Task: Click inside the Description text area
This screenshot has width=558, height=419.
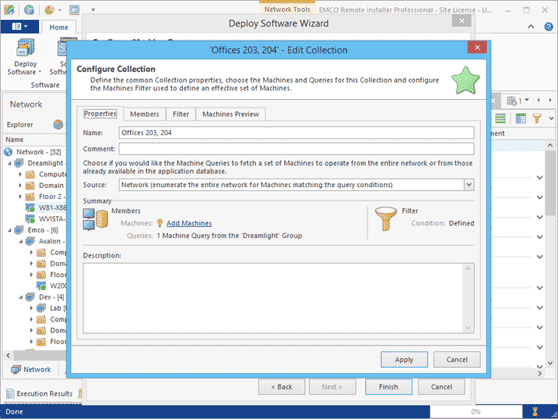Action: point(273,298)
